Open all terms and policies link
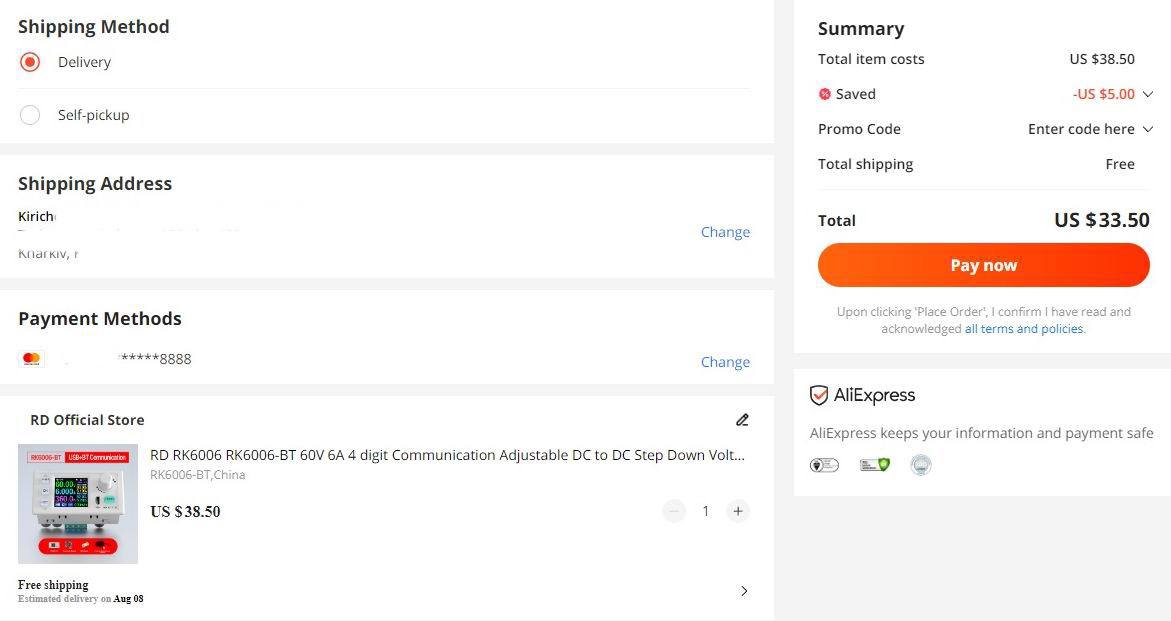 (1024, 329)
